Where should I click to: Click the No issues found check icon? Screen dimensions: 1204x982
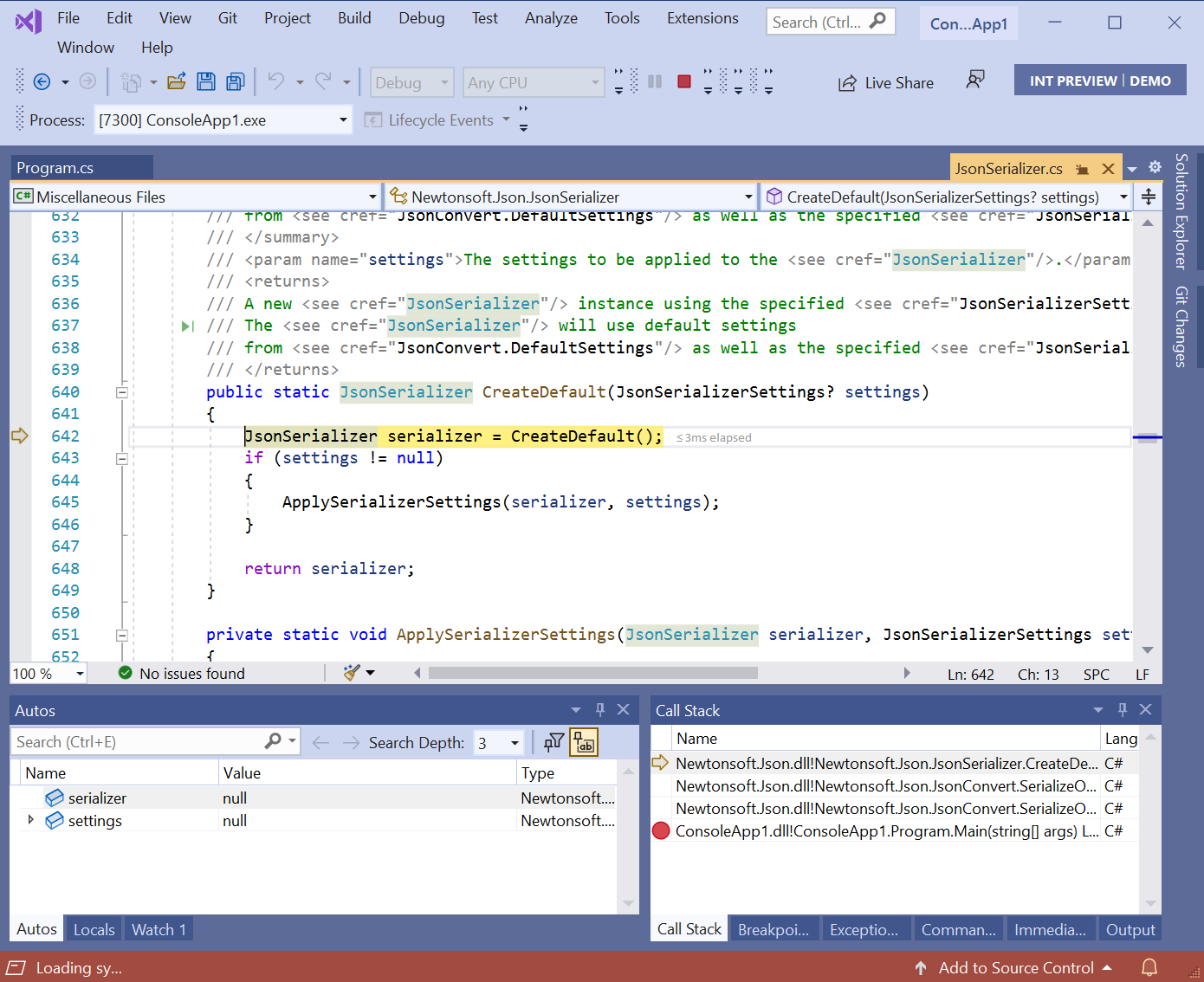click(126, 673)
